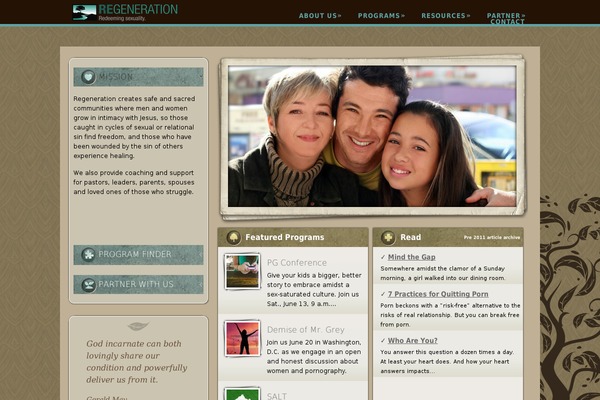Click the Featured Programs heading
The height and width of the screenshot is (400, 600).
[285, 237]
